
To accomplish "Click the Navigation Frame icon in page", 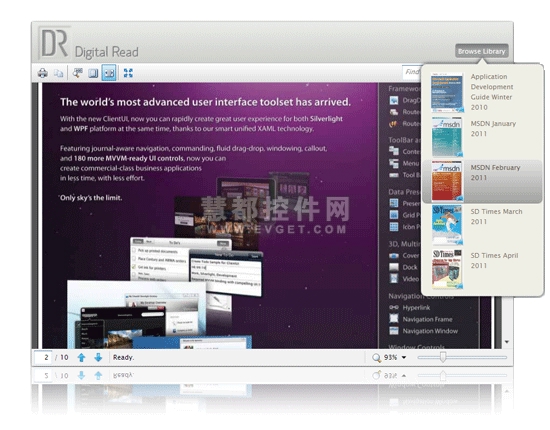I will click(x=394, y=318).
